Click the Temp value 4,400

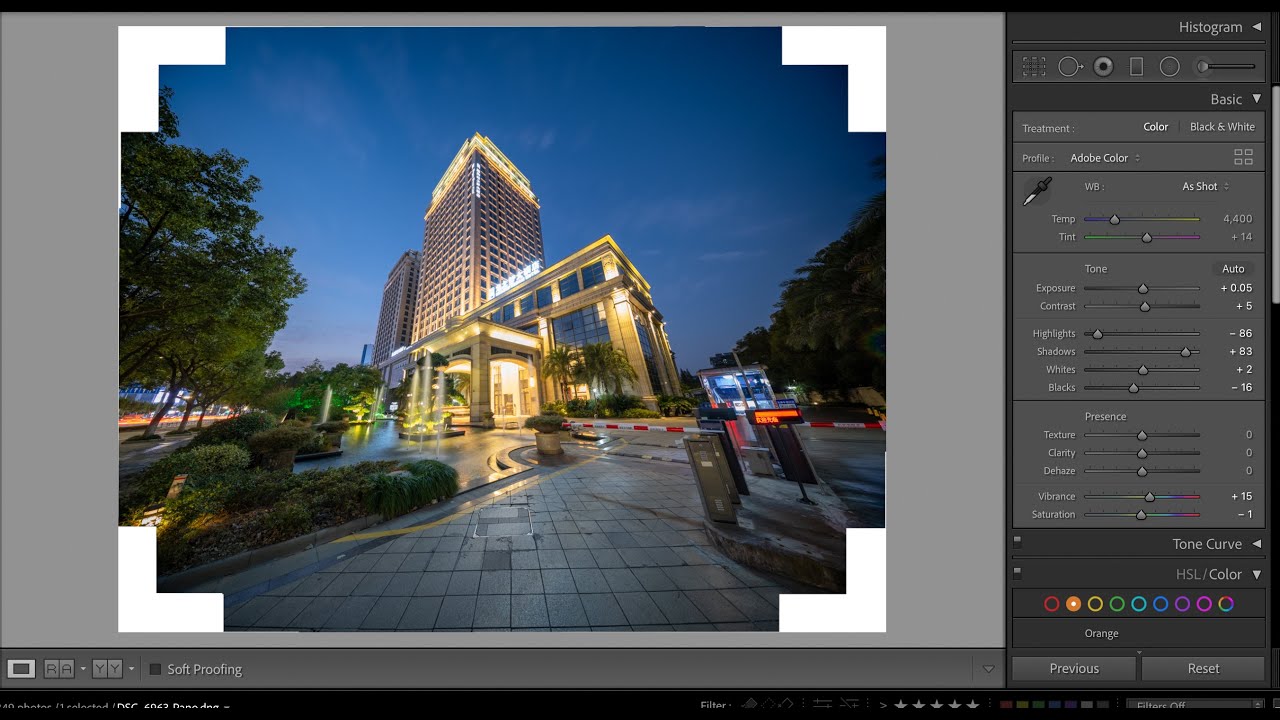click(x=1237, y=219)
